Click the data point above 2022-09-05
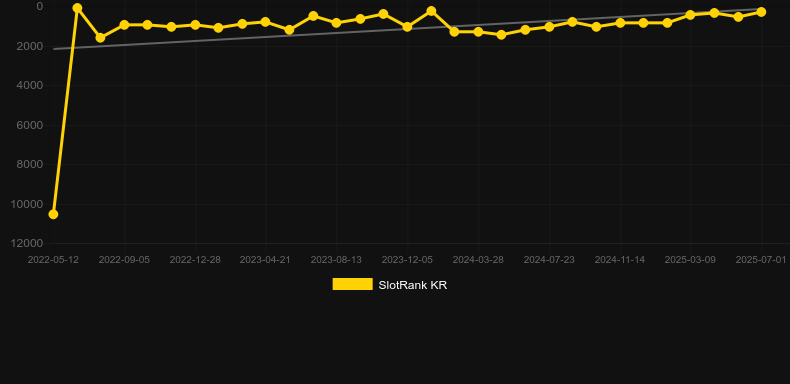This screenshot has width=790, height=384. (124, 25)
